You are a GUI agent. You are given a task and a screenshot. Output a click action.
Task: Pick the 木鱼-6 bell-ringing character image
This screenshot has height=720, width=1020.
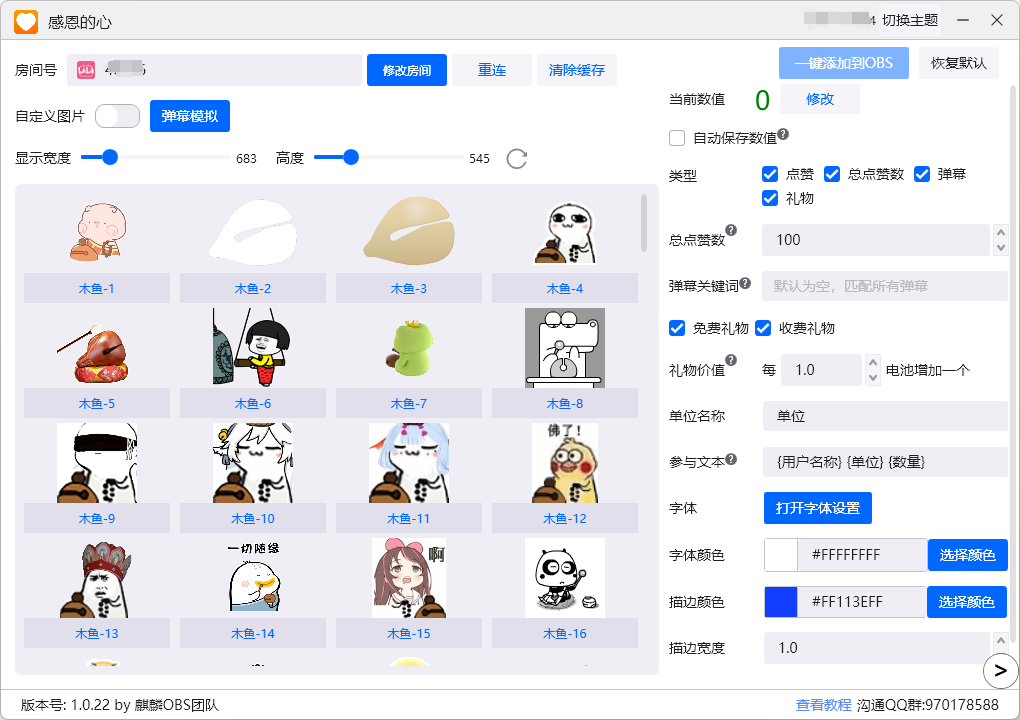pos(253,348)
